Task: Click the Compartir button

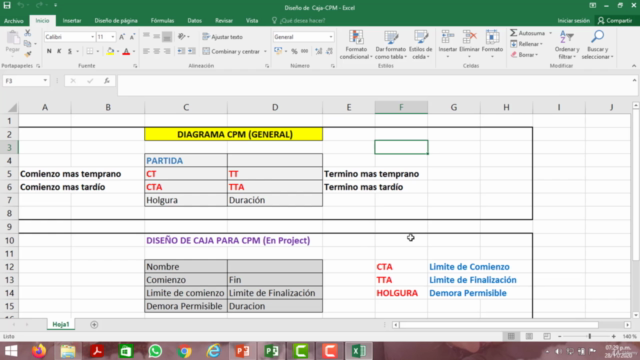Action: [615, 20]
